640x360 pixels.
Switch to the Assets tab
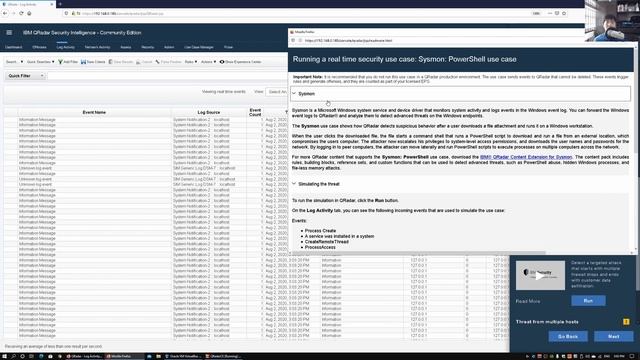click(x=126, y=47)
